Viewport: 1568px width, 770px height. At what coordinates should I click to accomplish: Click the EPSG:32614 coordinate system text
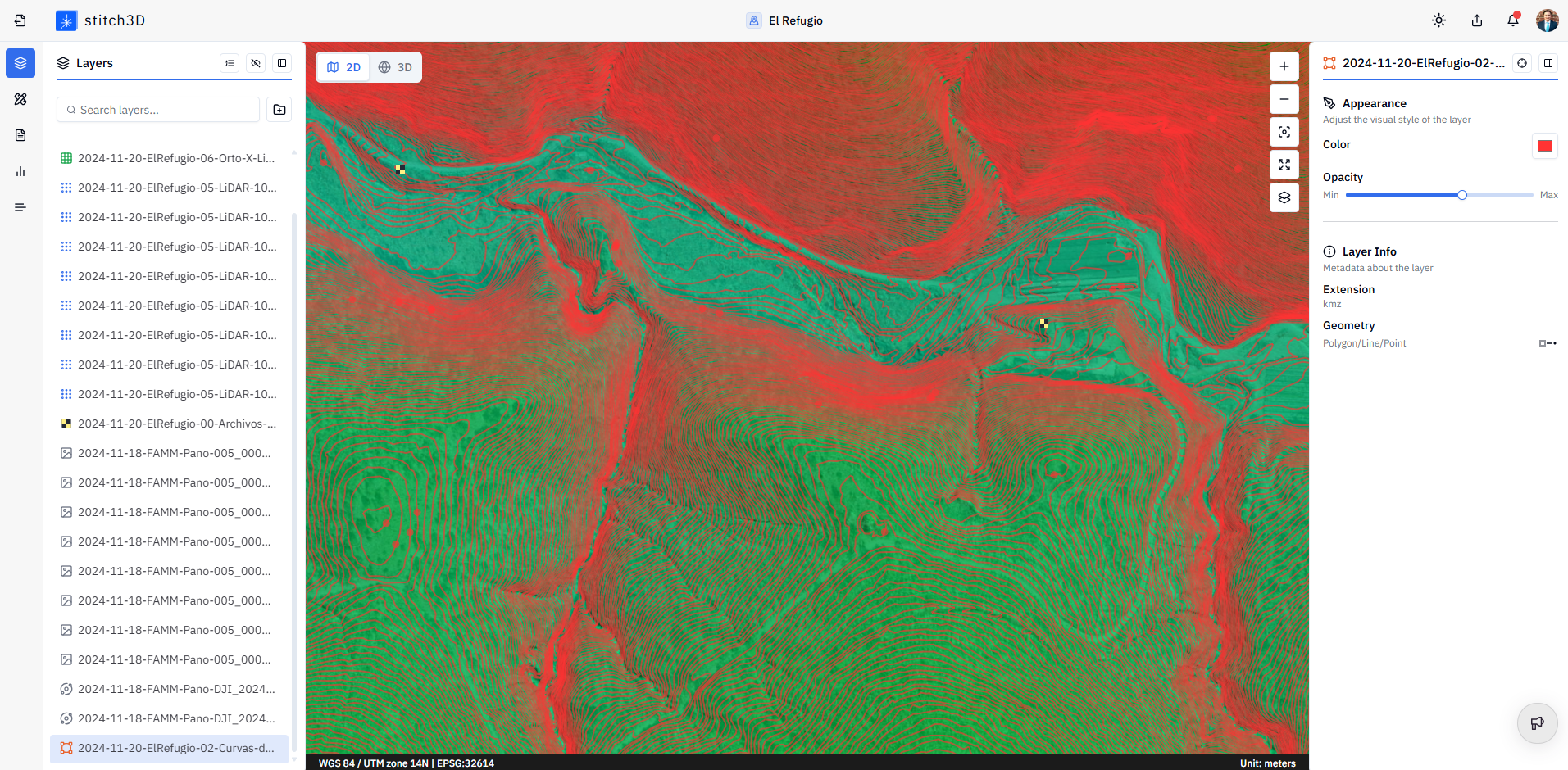tap(466, 763)
